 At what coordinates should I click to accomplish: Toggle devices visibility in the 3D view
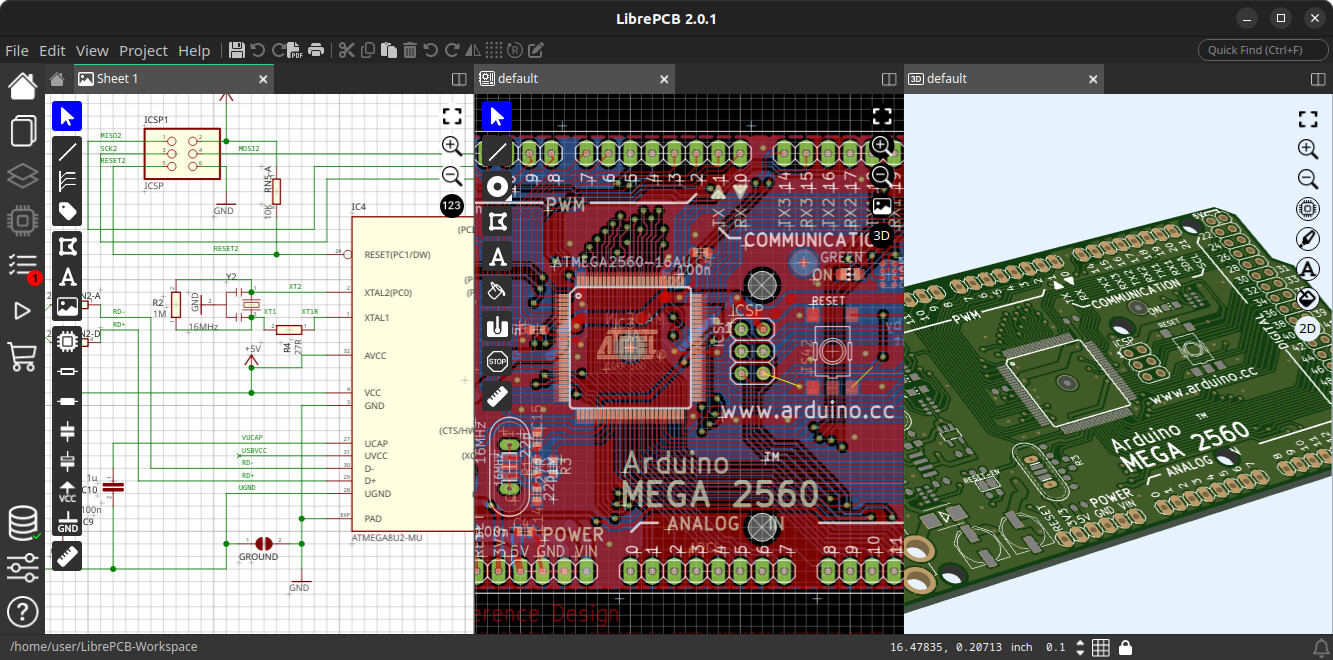tap(1307, 209)
